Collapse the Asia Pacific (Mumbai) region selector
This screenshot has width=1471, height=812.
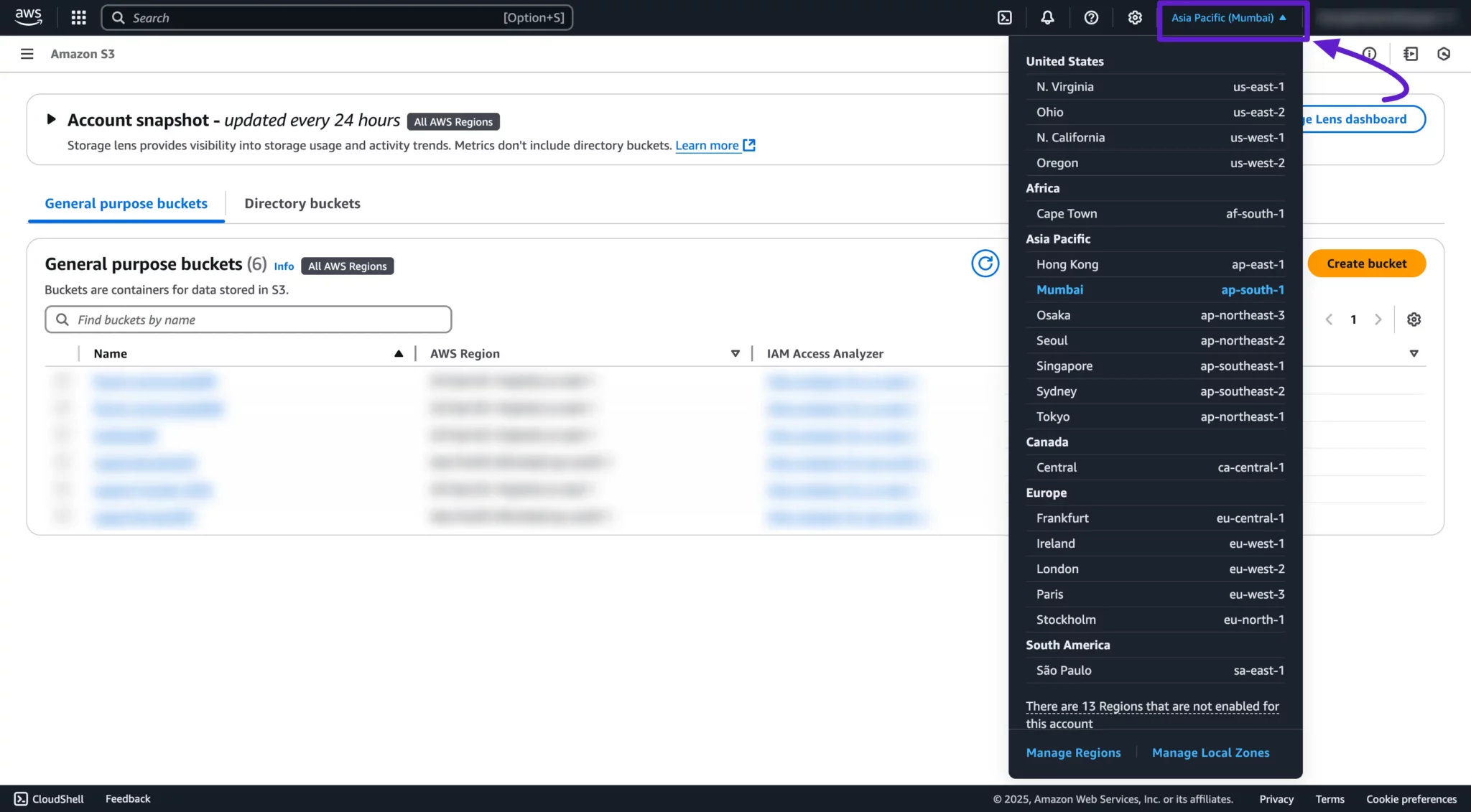1228,18
